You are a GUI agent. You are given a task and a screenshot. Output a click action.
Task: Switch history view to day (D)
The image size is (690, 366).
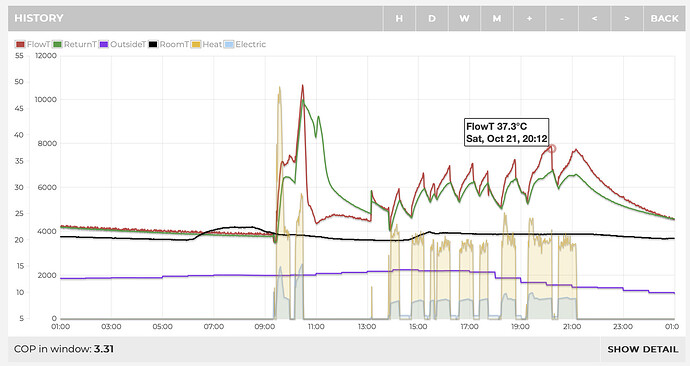click(432, 18)
